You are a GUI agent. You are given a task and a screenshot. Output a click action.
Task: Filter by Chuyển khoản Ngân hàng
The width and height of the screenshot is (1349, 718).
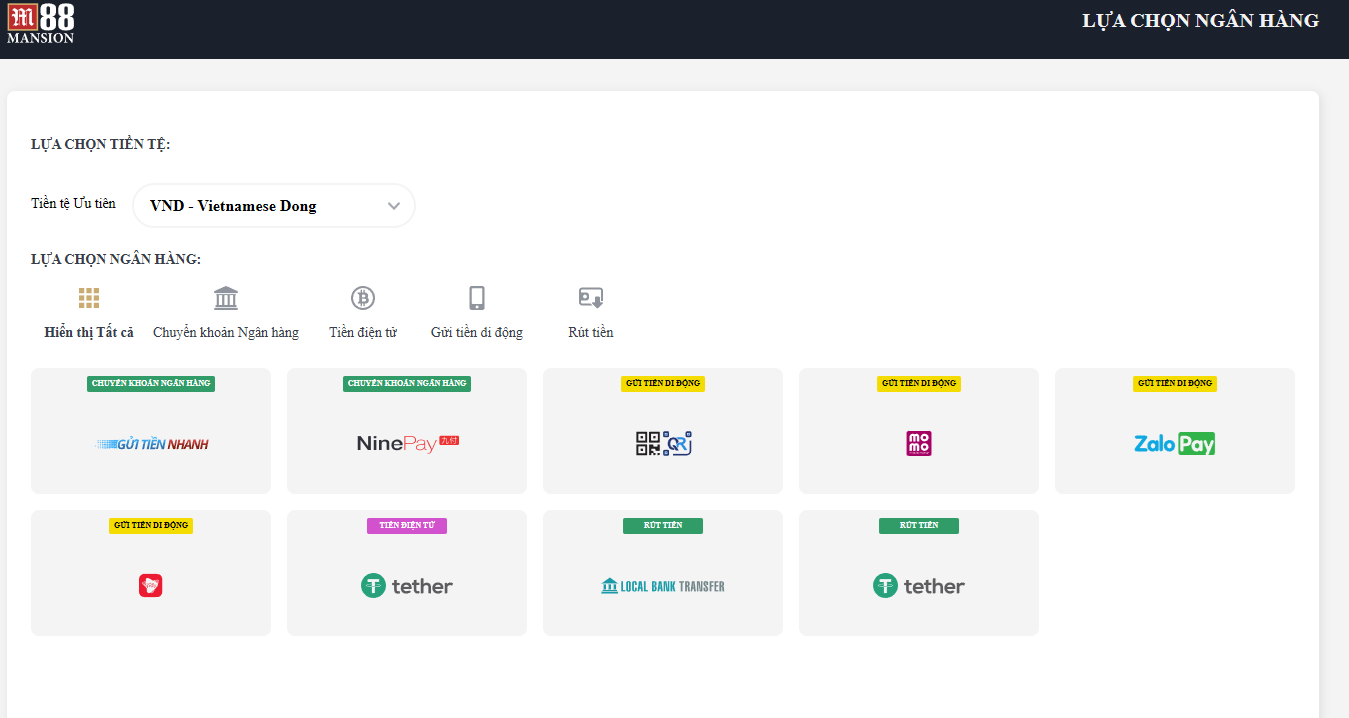tap(226, 313)
